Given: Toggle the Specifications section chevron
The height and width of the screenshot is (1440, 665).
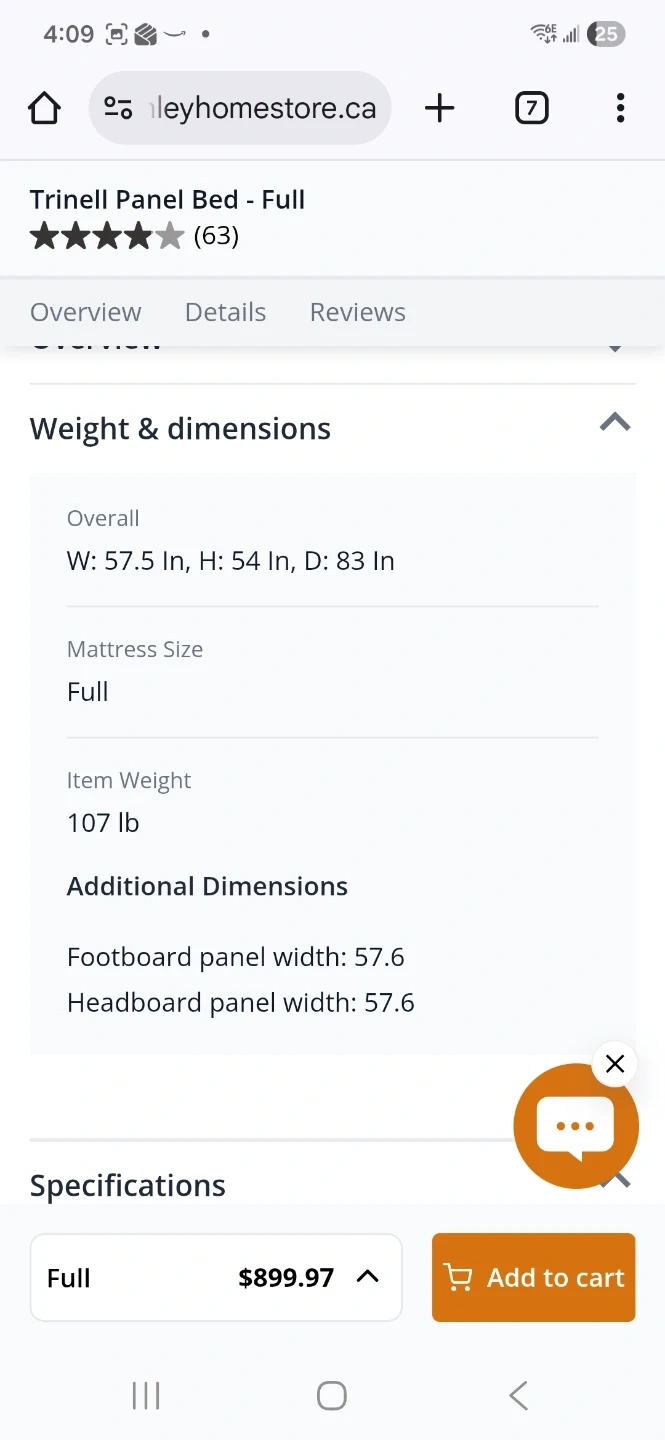Looking at the screenshot, I should tap(621, 1182).
